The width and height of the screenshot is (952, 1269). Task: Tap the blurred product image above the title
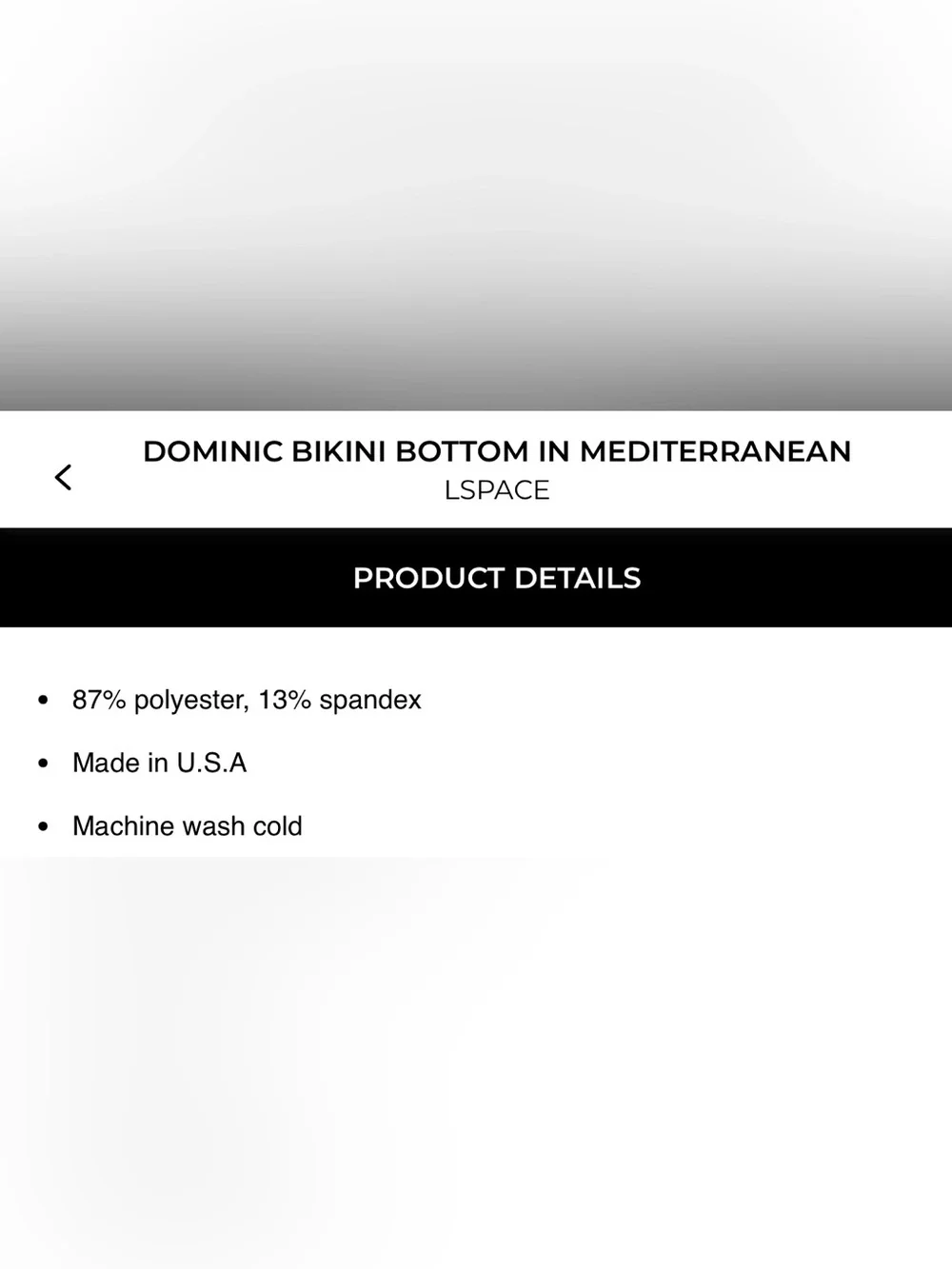476,205
